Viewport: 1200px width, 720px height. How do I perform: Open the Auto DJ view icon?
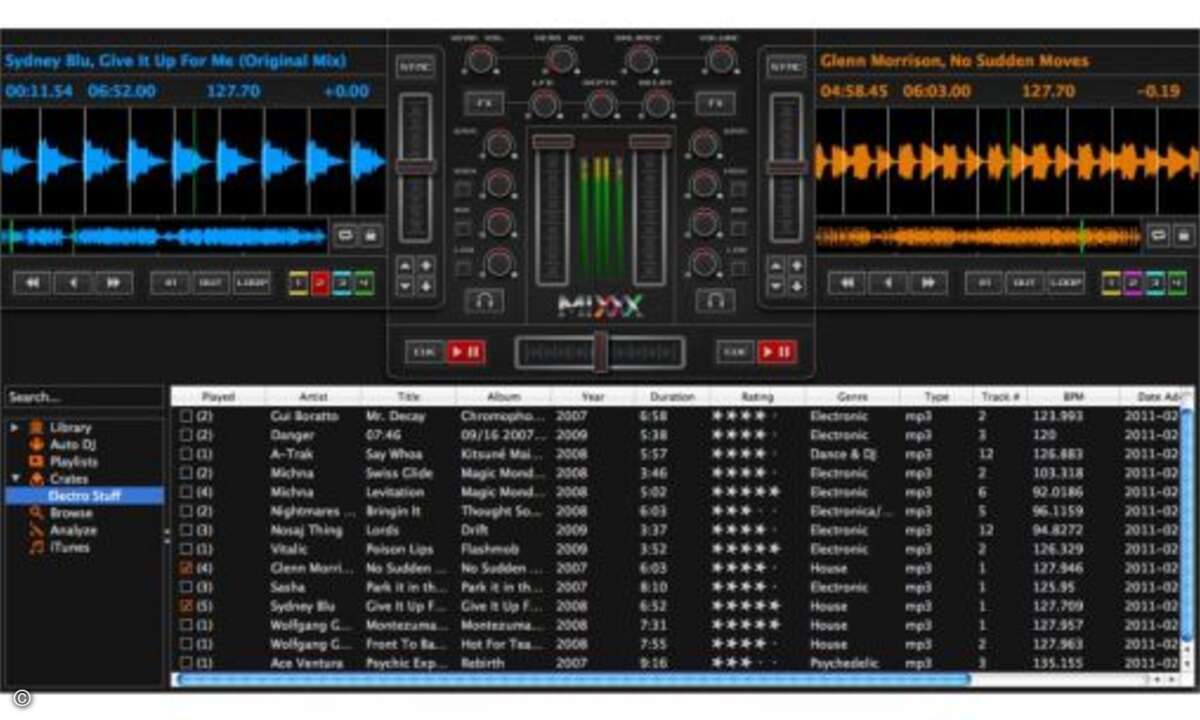click(x=37, y=444)
